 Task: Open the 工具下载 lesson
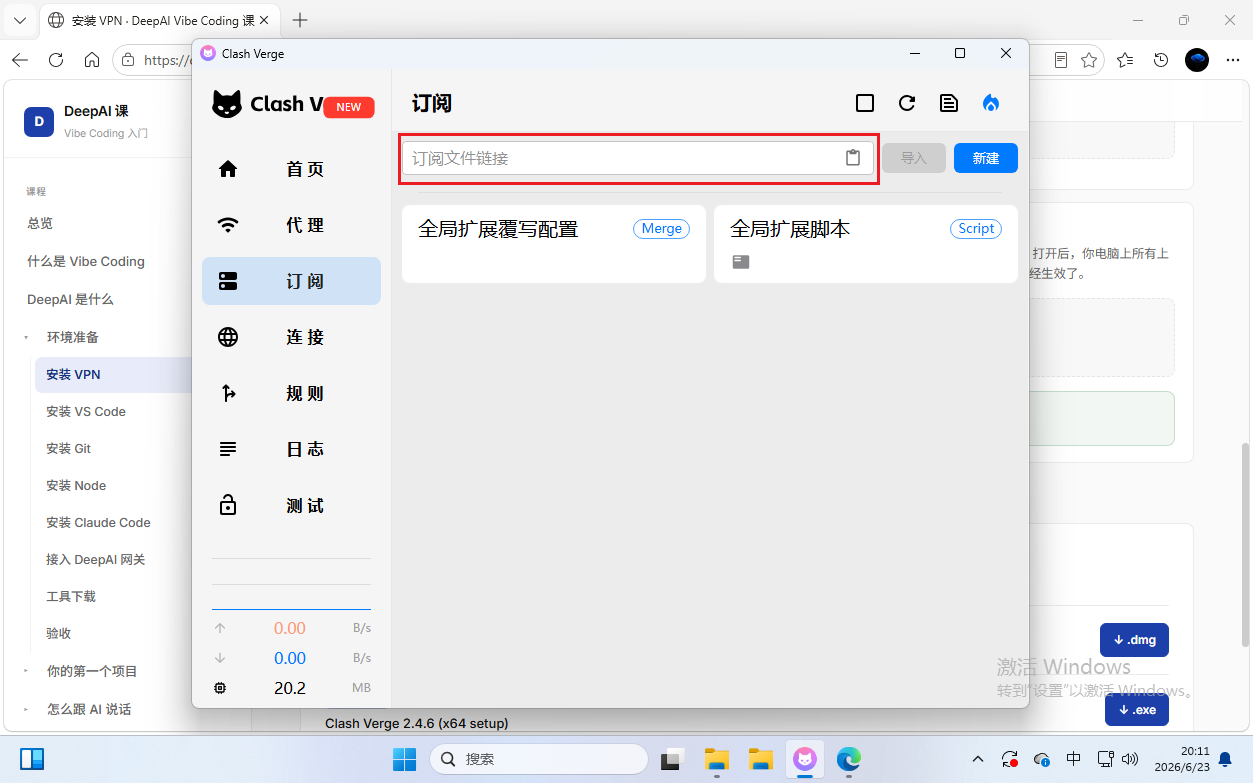pyautogui.click(x=71, y=596)
